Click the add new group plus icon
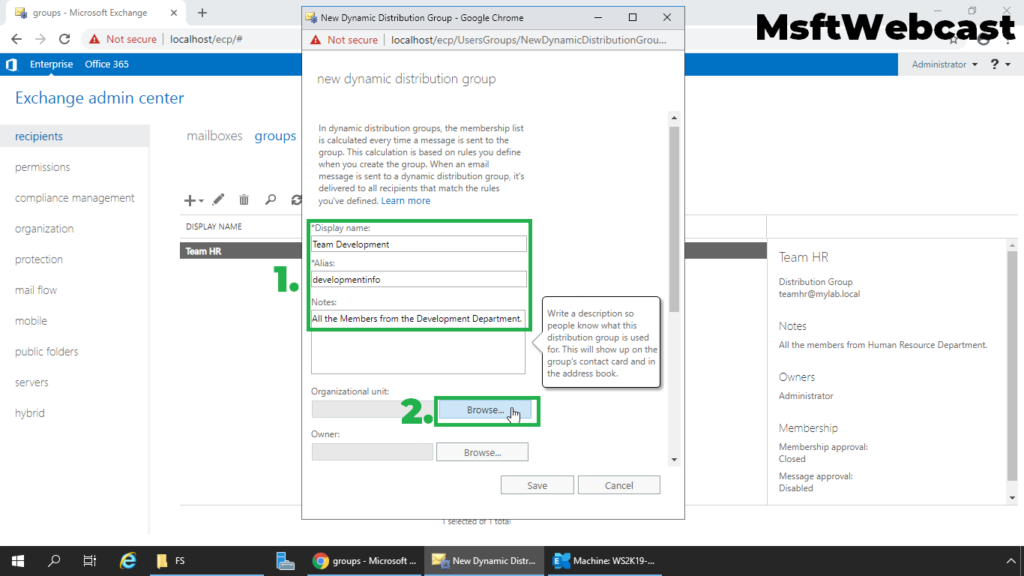 coord(189,200)
